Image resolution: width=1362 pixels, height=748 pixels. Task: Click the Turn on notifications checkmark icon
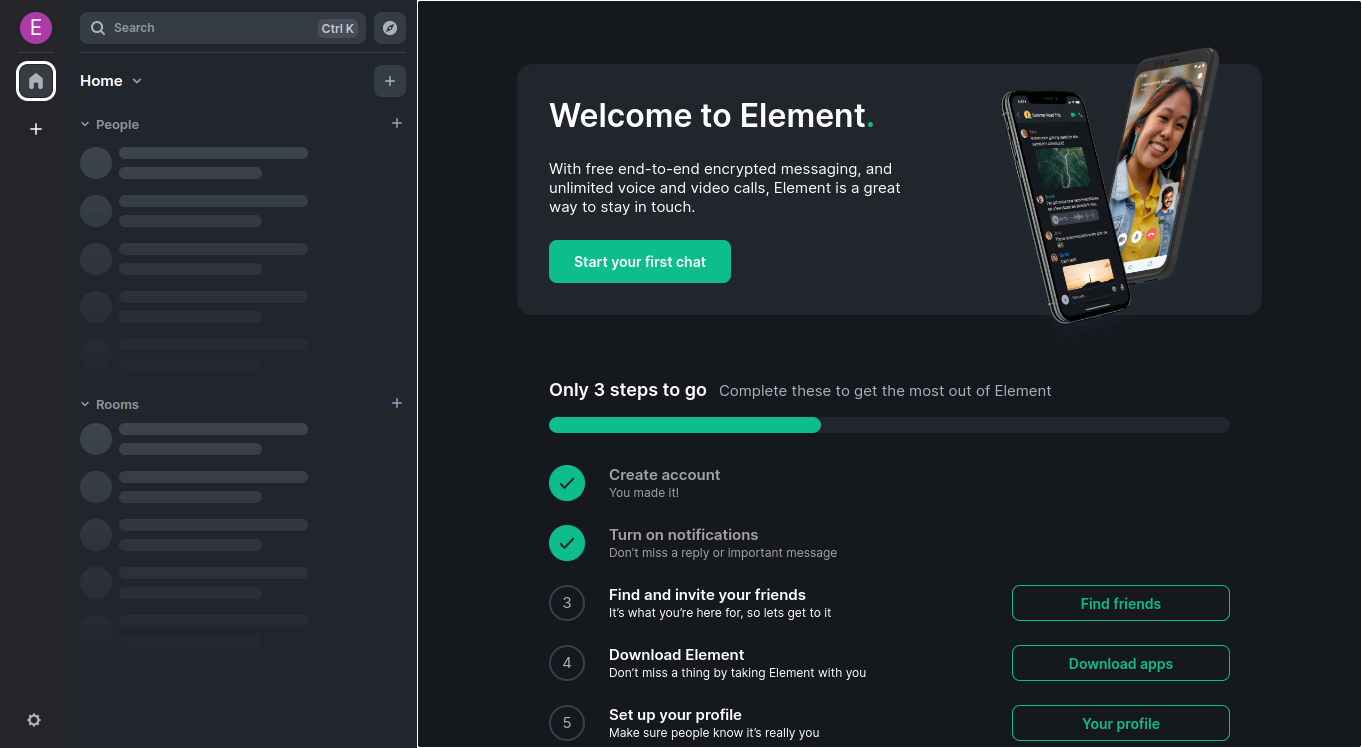coord(567,543)
